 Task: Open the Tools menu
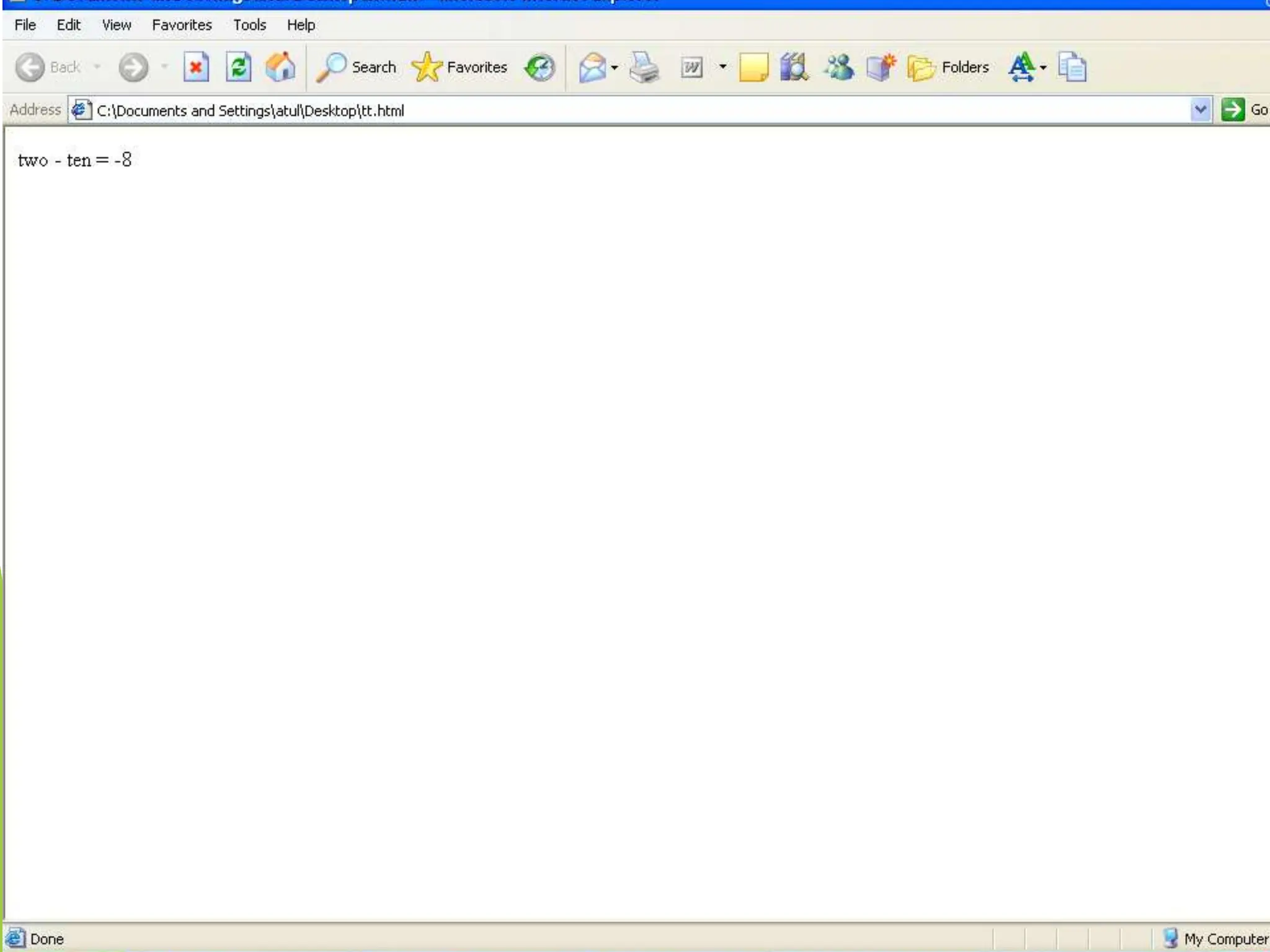point(249,25)
